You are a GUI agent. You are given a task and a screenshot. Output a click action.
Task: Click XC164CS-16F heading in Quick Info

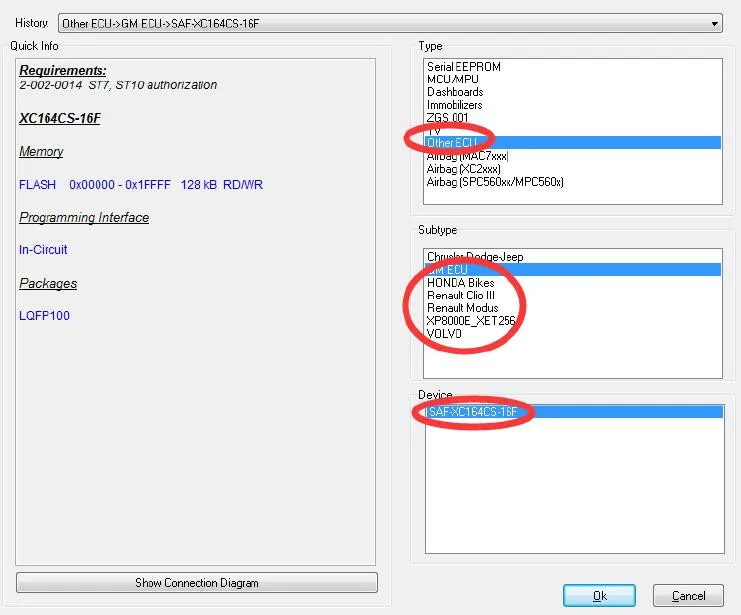click(x=60, y=118)
